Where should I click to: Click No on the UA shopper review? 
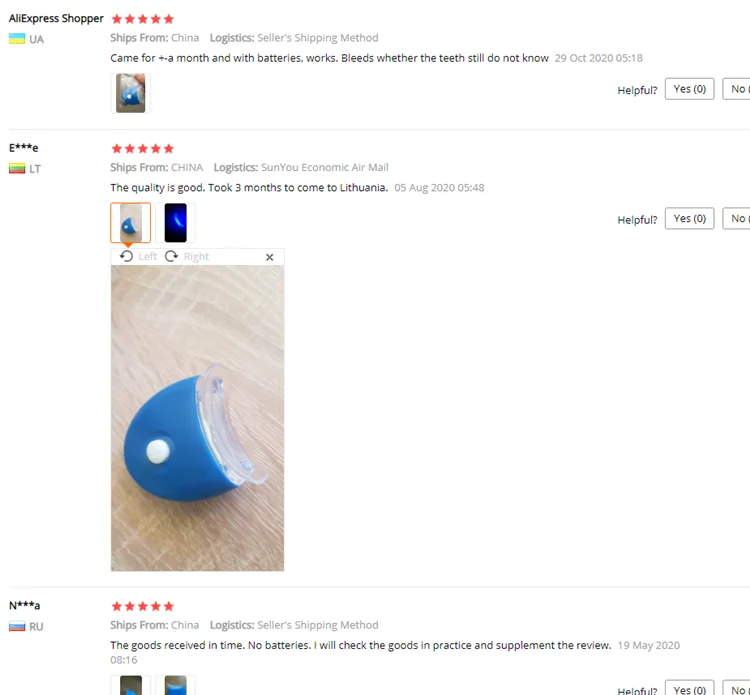(x=737, y=89)
